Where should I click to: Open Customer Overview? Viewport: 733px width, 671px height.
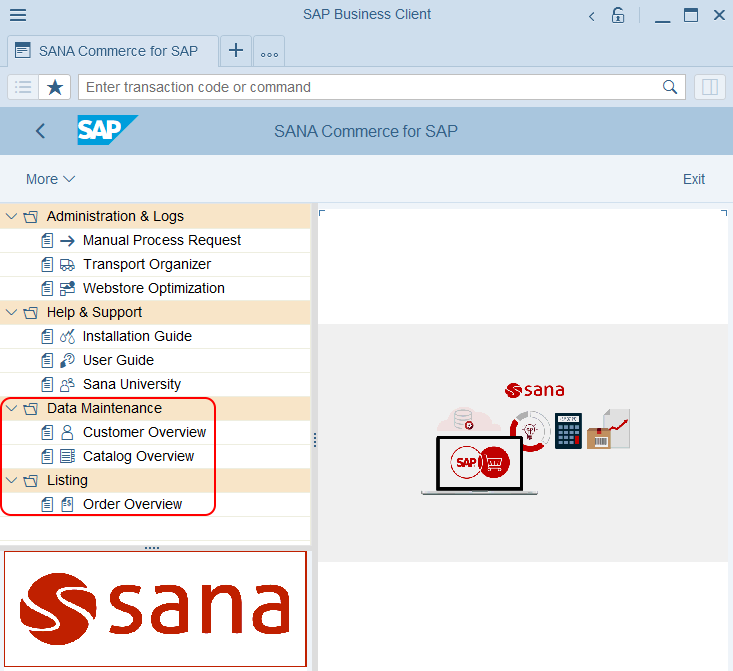tap(144, 433)
